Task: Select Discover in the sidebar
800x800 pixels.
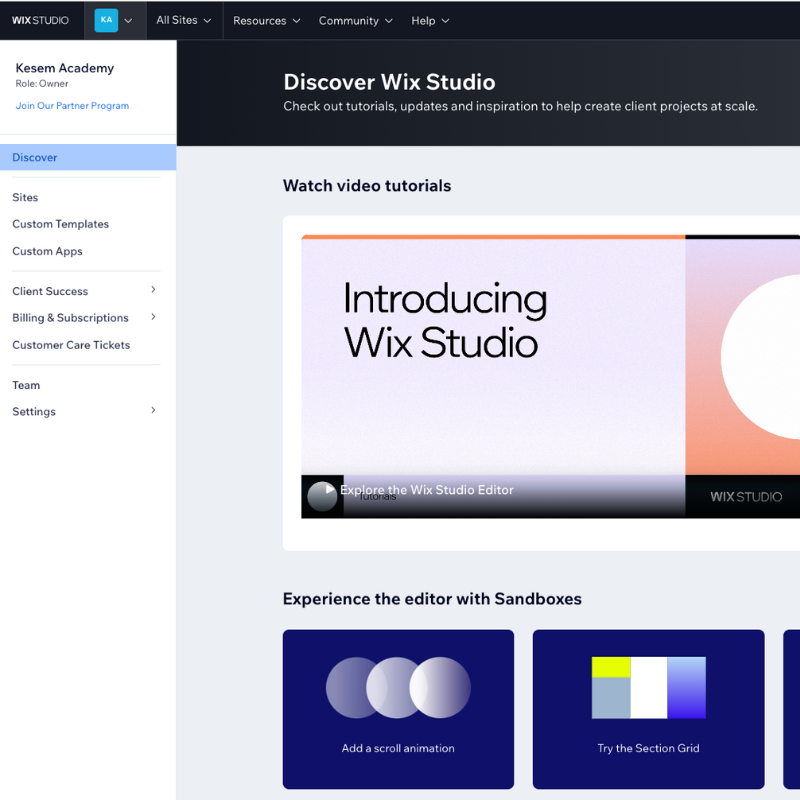Action: (35, 158)
